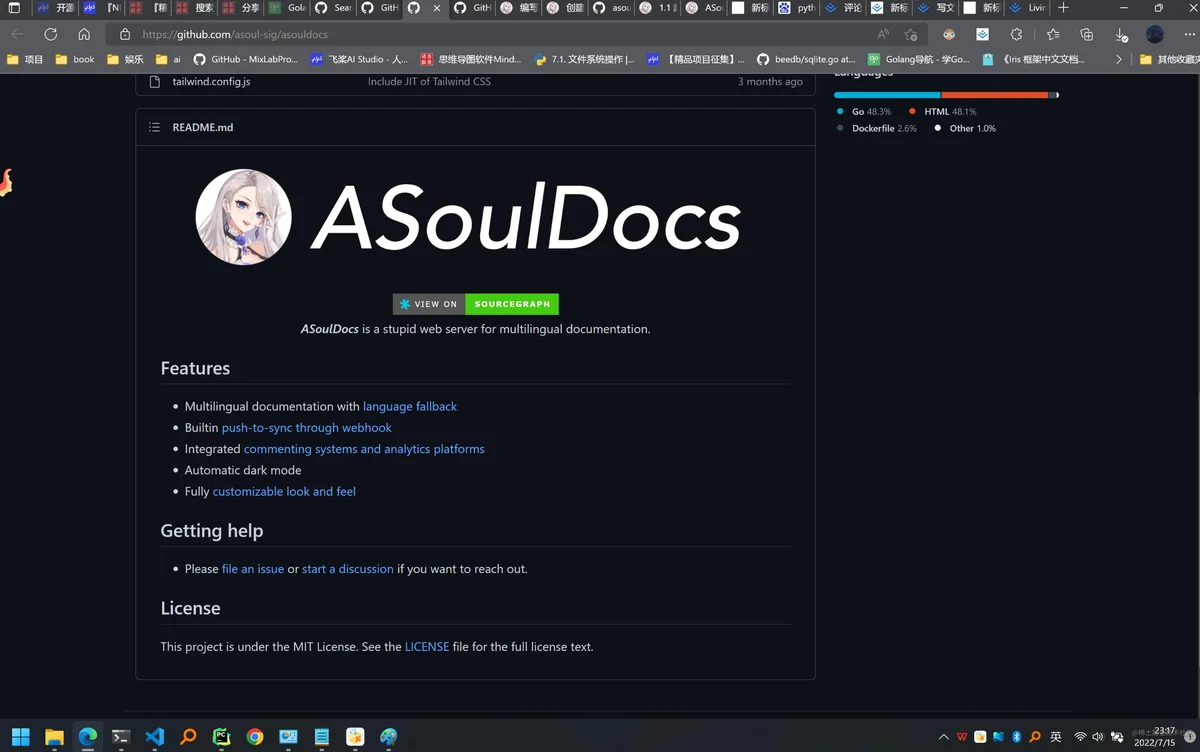This screenshot has height=752, width=1200.
Task: Open the Golang导航 bookmark
Action: point(919,59)
